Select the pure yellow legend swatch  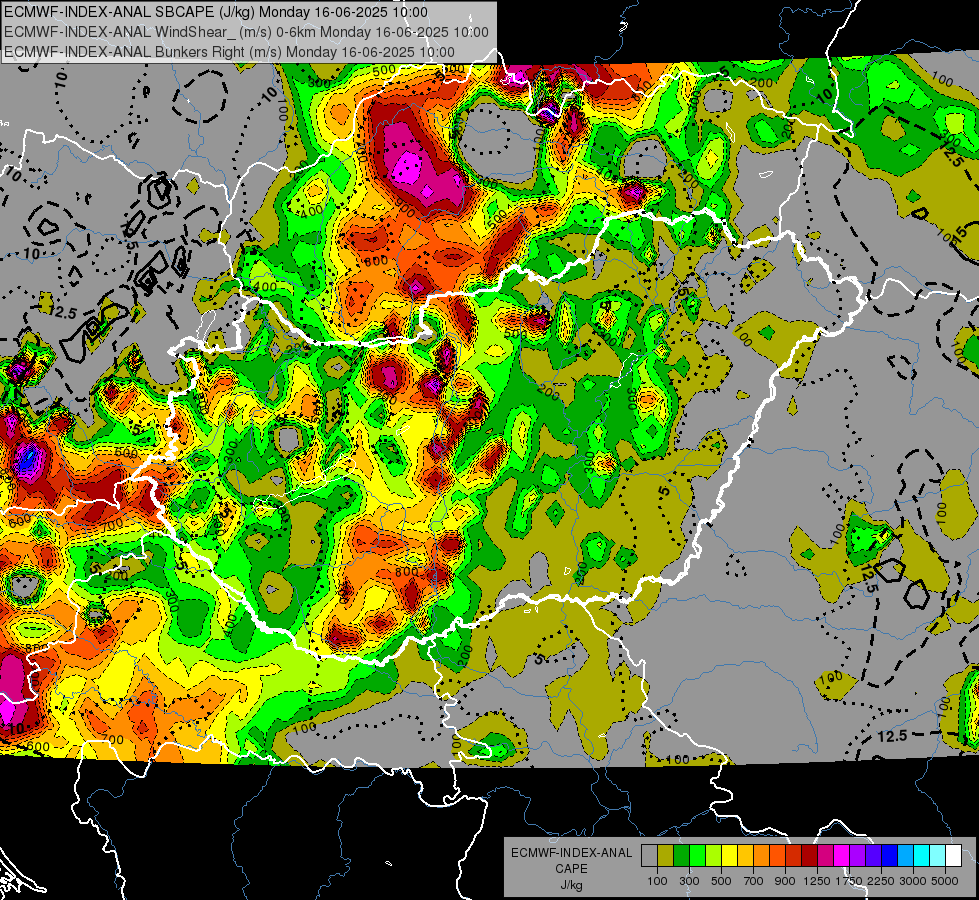729,856
